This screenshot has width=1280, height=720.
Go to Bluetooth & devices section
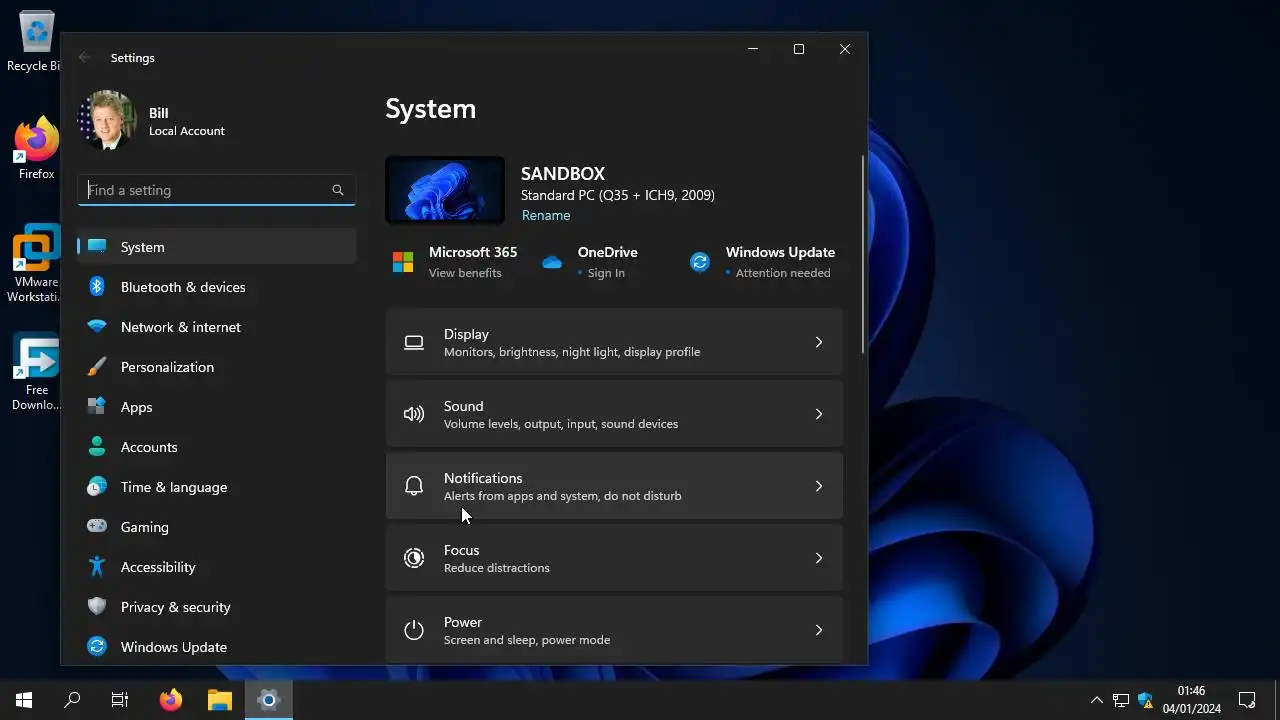click(x=216, y=287)
